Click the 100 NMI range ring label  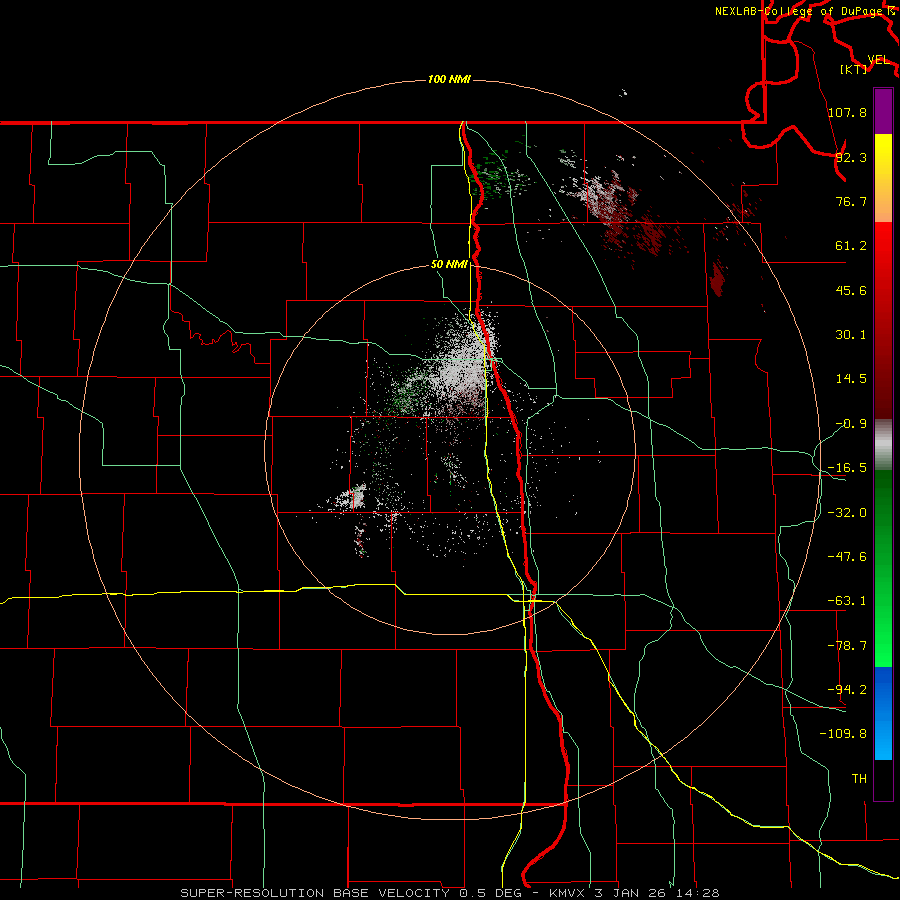pyautogui.click(x=449, y=79)
